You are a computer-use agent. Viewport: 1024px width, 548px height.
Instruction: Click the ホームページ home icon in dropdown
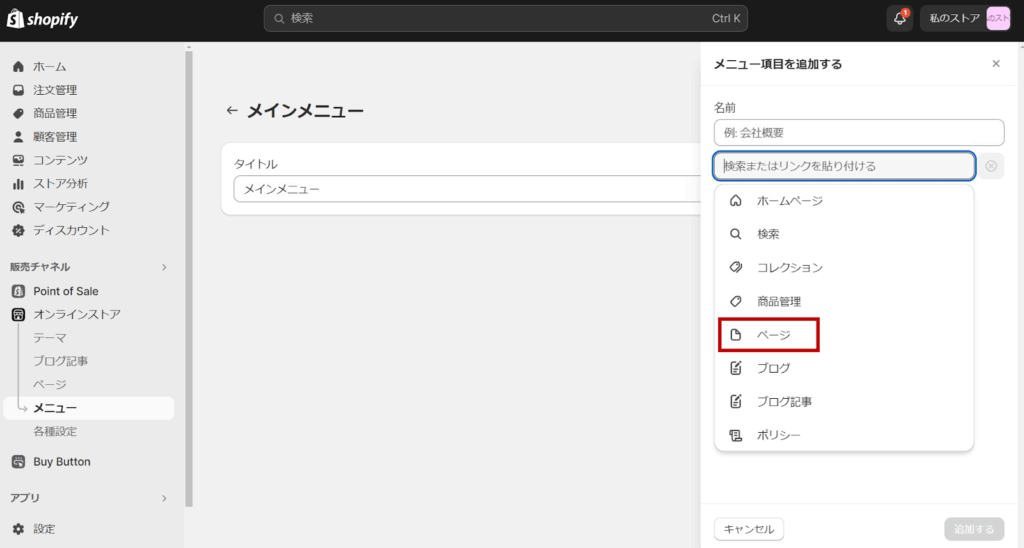click(x=736, y=201)
